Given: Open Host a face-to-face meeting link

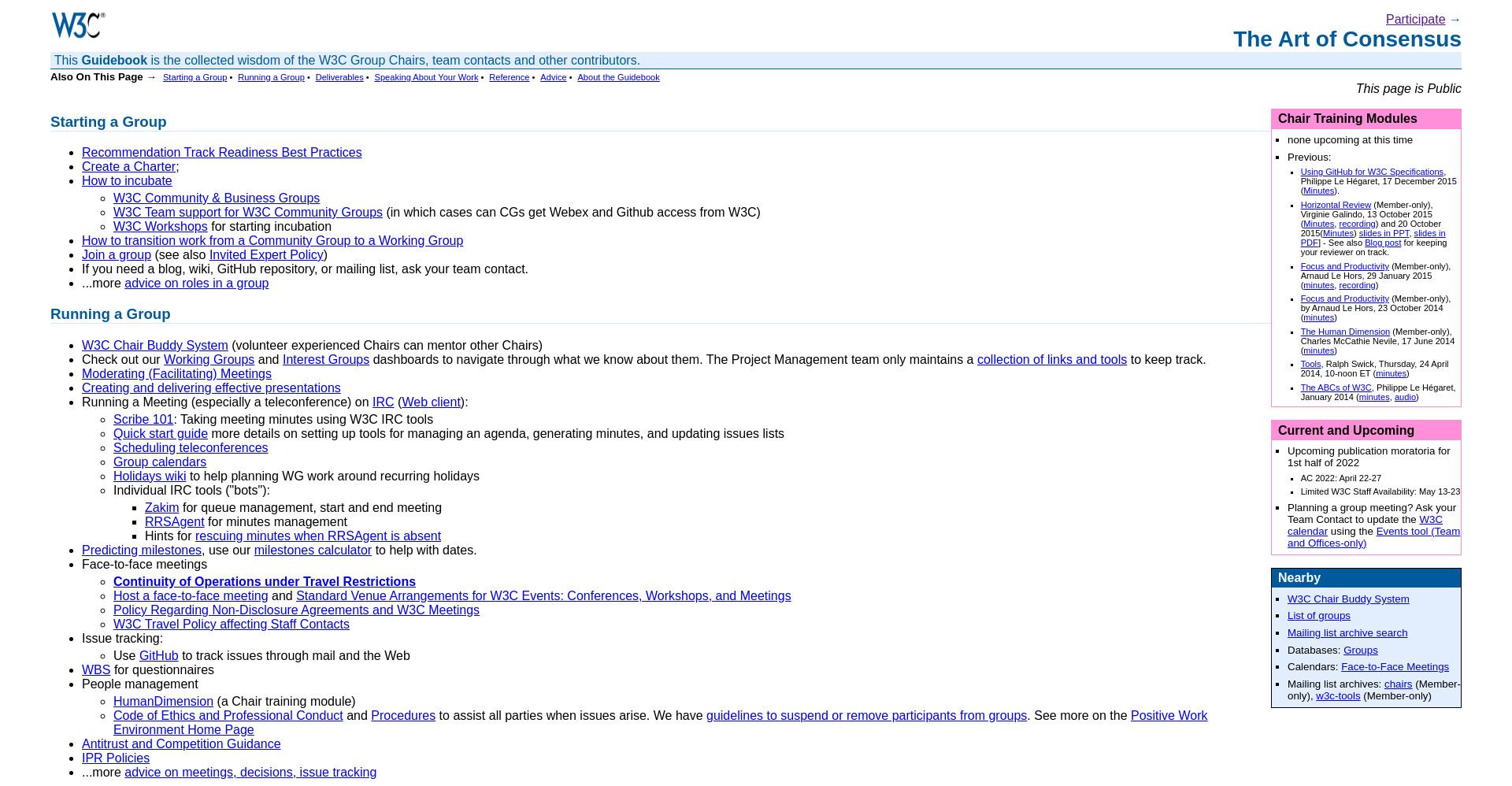Looking at the screenshot, I should pos(191,596).
